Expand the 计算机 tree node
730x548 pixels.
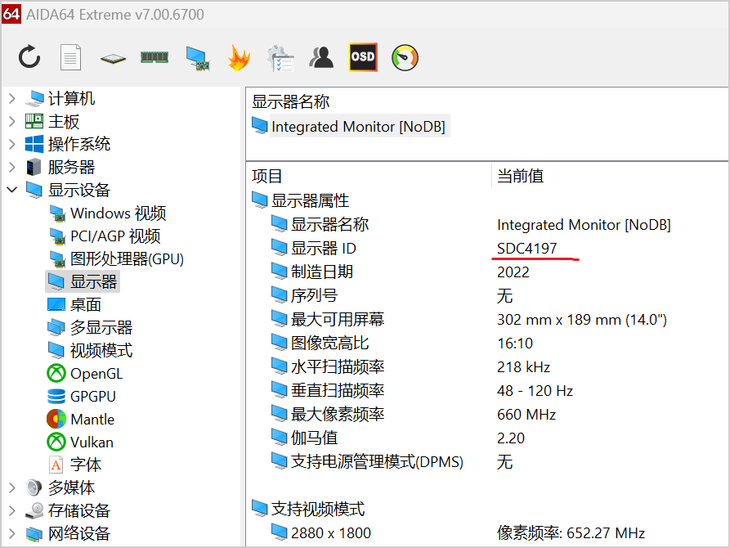pyautogui.click(x=12, y=98)
